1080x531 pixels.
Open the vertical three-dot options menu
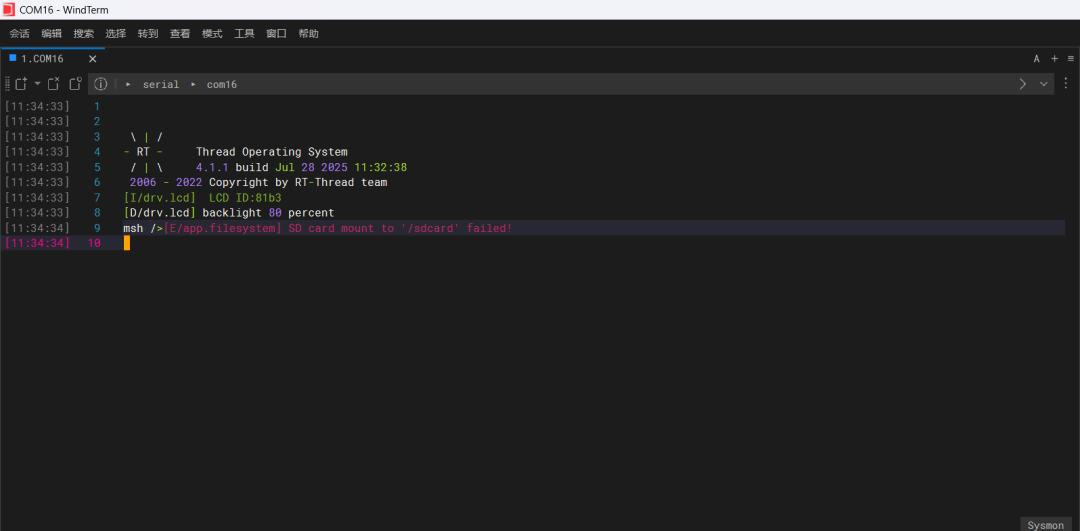point(1066,84)
